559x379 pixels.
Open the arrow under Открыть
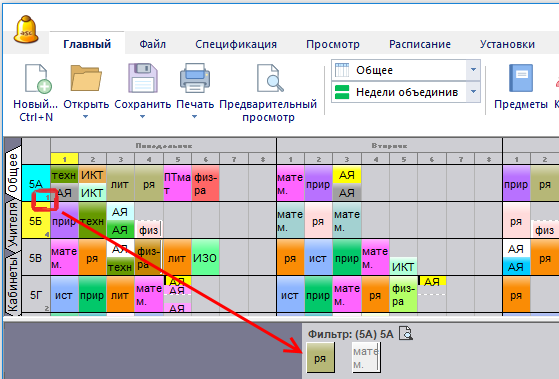coord(86,117)
